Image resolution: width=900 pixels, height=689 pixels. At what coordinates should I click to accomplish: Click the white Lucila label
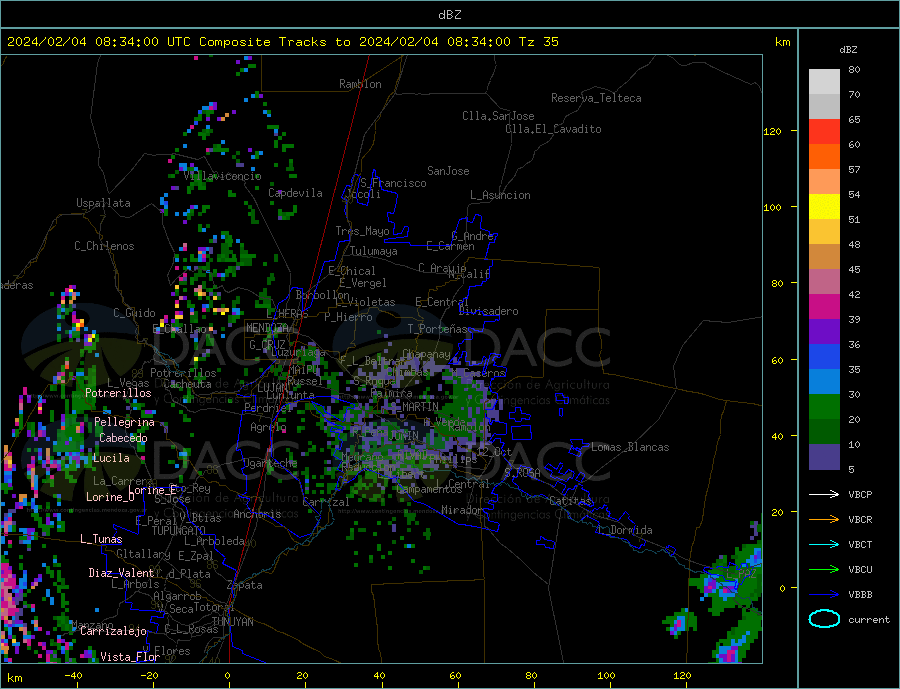pyautogui.click(x=111, y=458)
